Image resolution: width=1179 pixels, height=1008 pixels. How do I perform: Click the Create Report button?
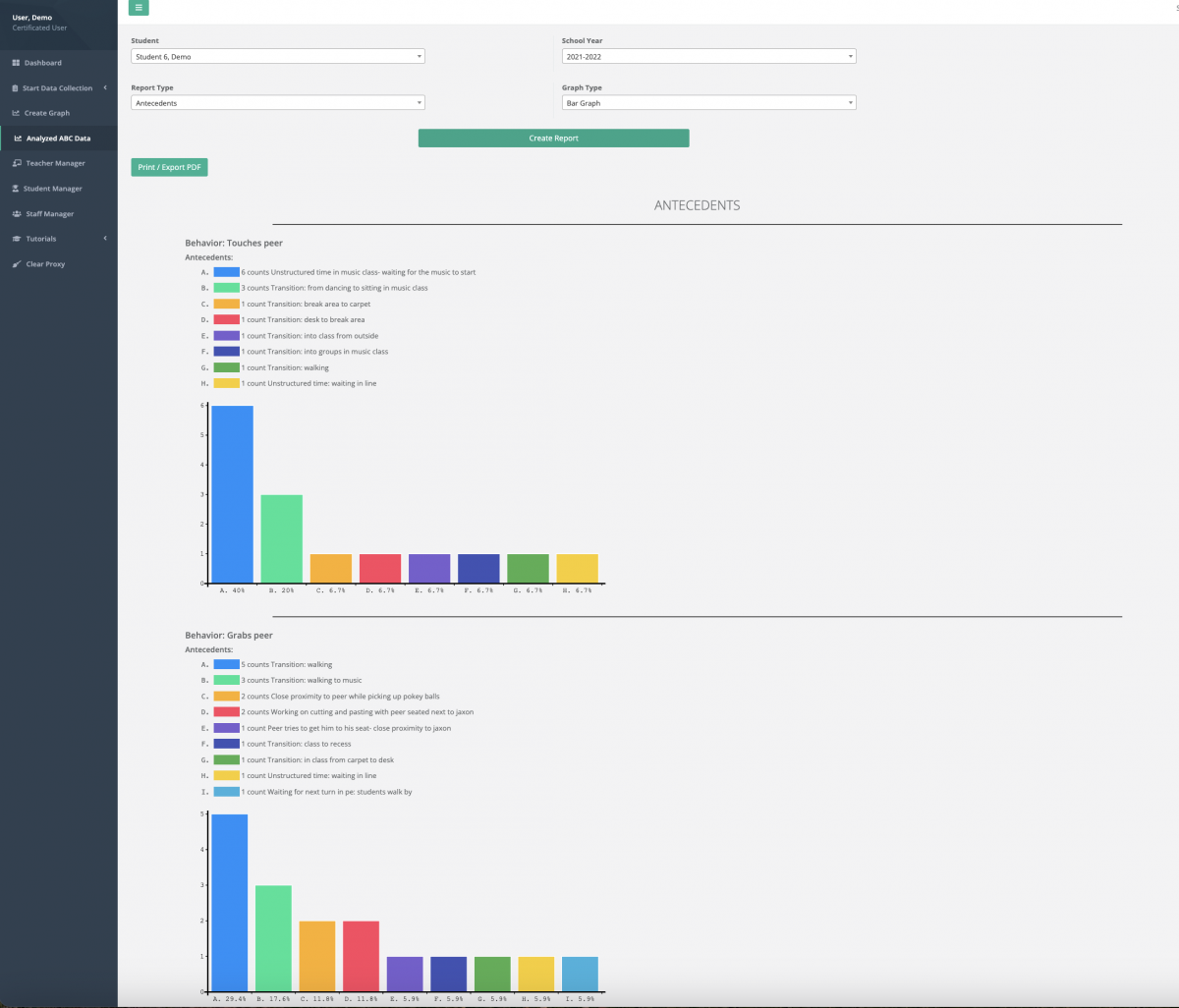point(553,138)
